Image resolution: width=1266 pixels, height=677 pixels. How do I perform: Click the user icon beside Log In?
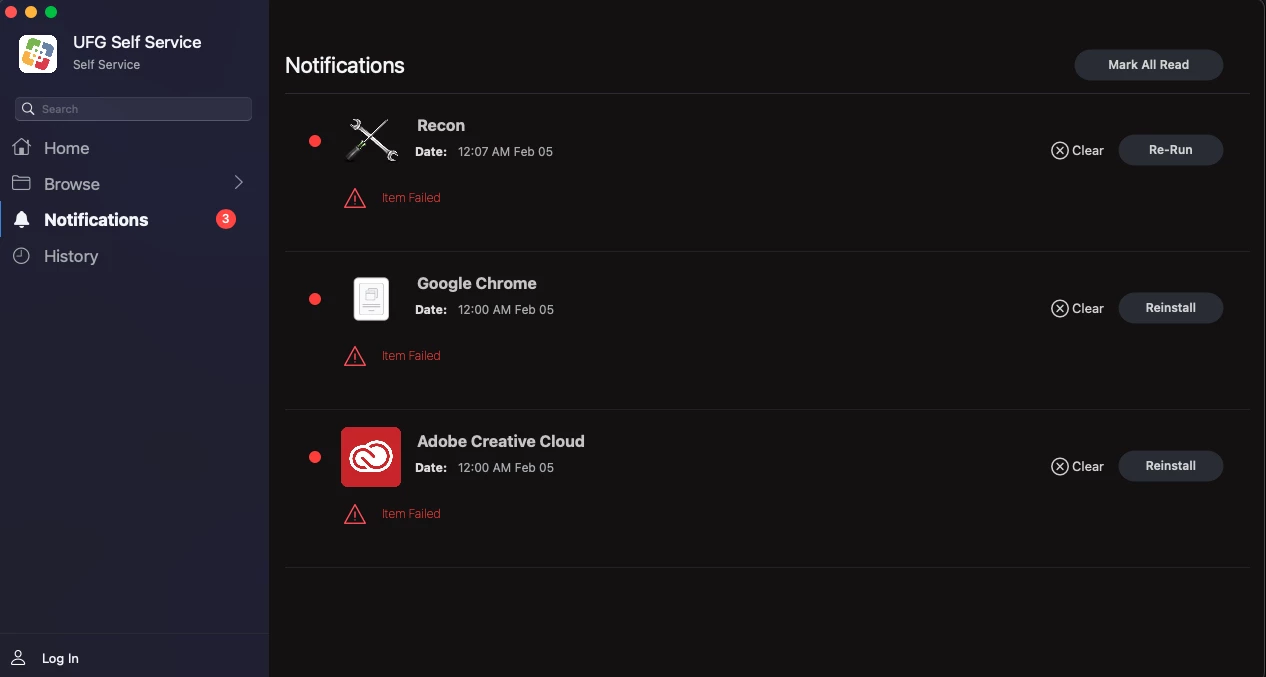pyautogui.click(x=18, y=658)
